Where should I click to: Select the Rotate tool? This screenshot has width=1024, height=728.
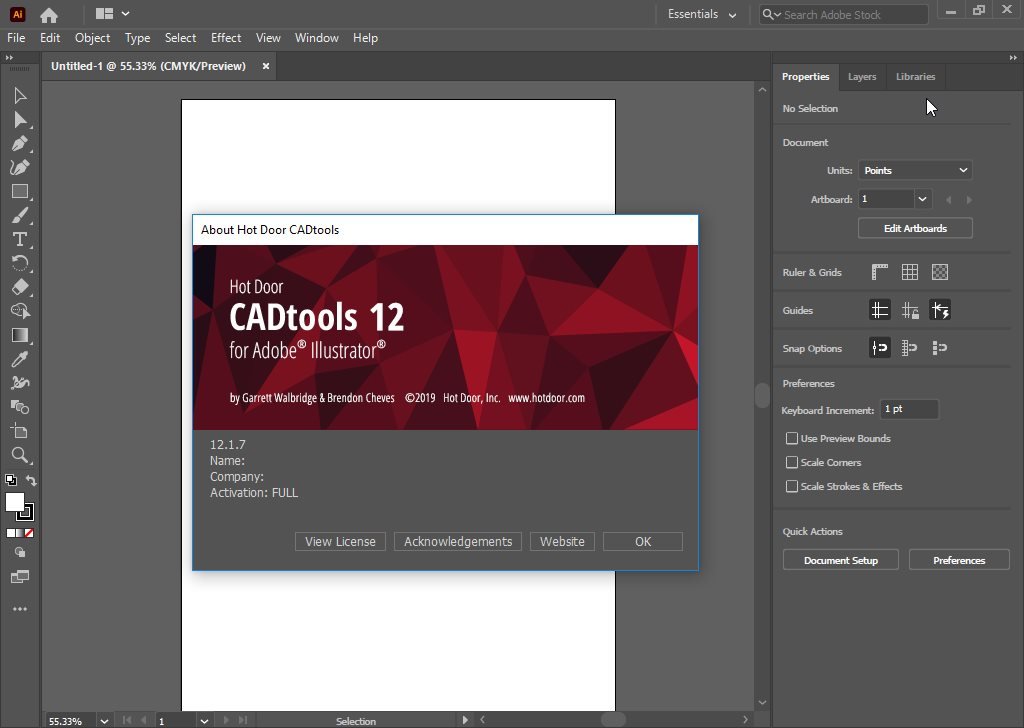[20, 263]
